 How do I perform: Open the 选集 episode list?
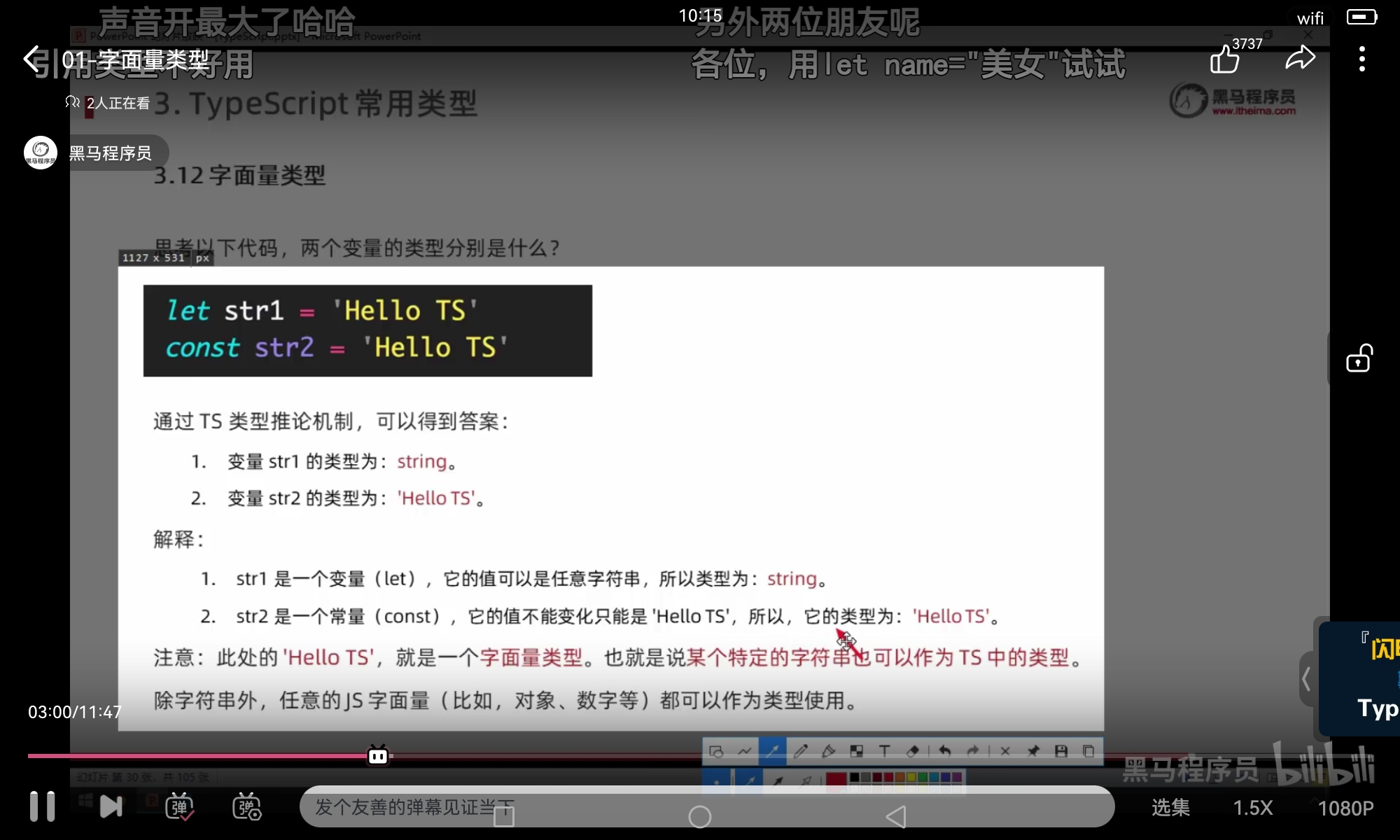pyautogui.click(x=1170, y=808)
